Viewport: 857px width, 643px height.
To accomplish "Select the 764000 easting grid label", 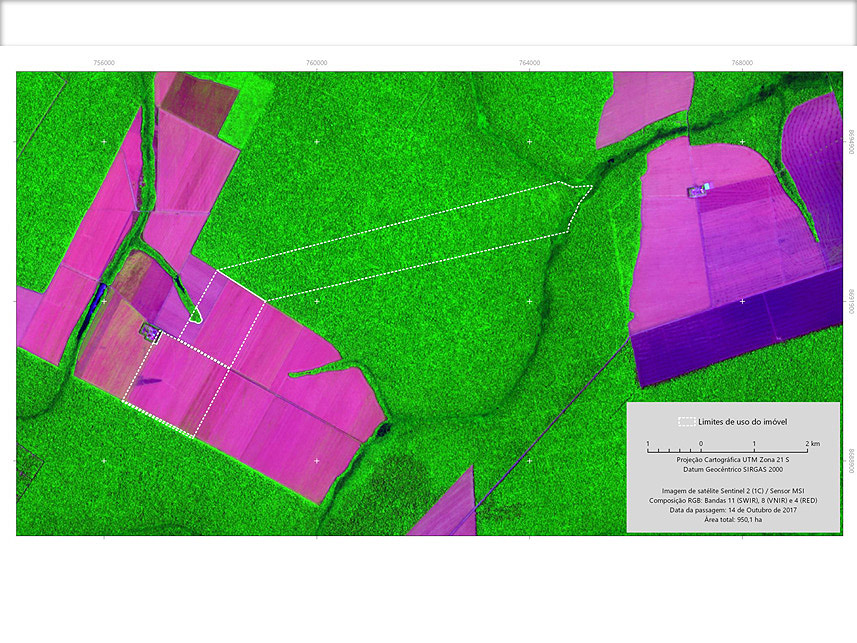I will coord(529,62).
